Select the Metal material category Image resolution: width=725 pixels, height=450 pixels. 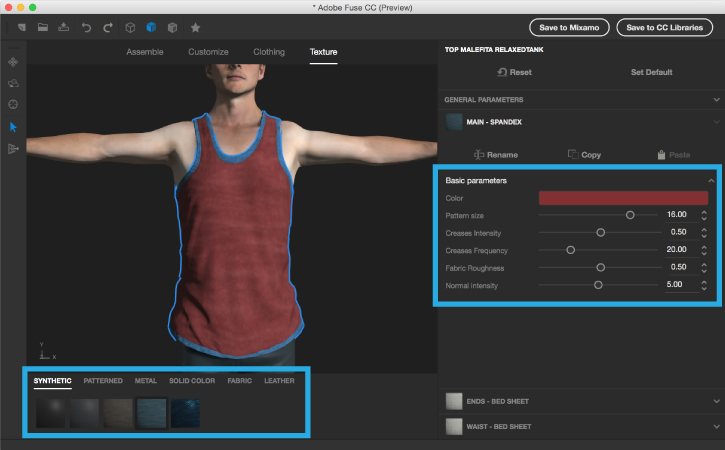tap(146, 381)
